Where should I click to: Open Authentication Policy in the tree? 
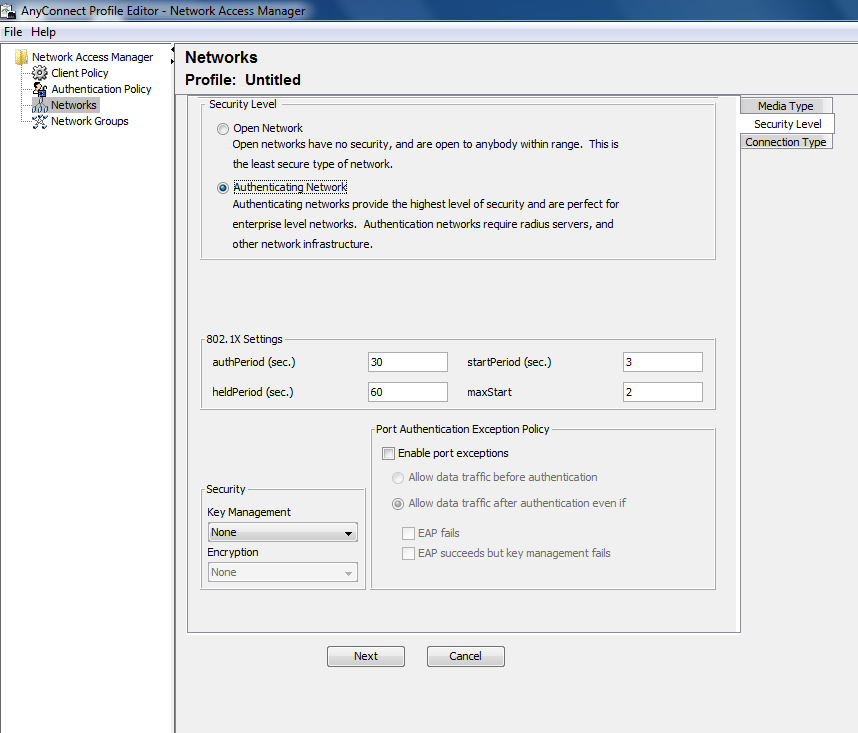click(x=101, y=89)
